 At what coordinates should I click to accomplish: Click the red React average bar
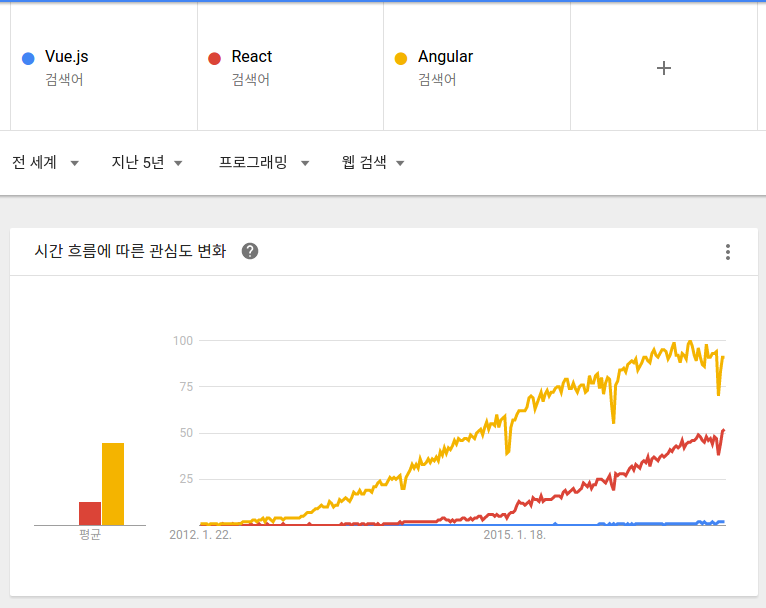coord(90,513)
